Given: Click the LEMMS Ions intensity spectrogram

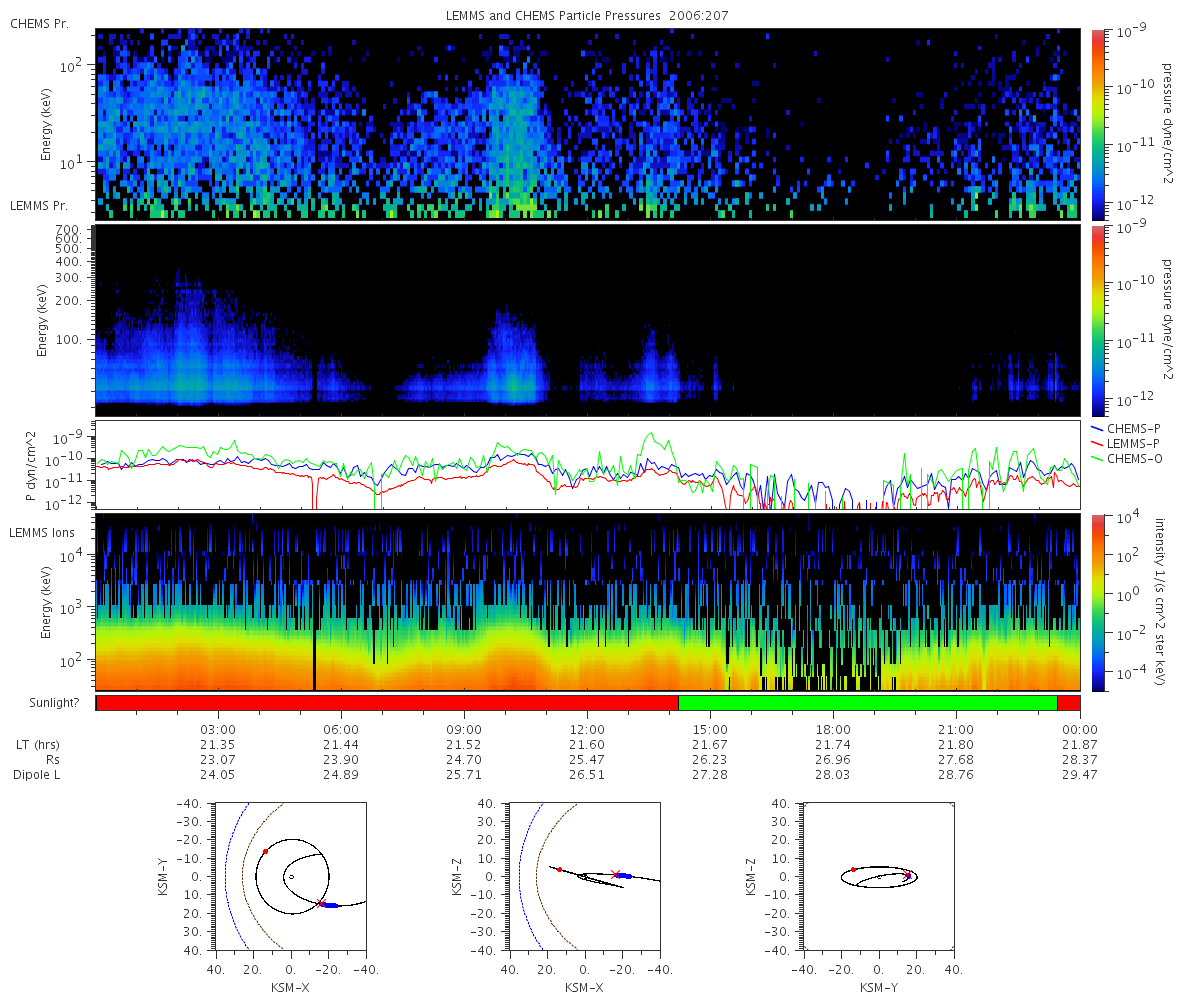Looking at the screenshot, I should pyautogui.click(x=588, y=603).
